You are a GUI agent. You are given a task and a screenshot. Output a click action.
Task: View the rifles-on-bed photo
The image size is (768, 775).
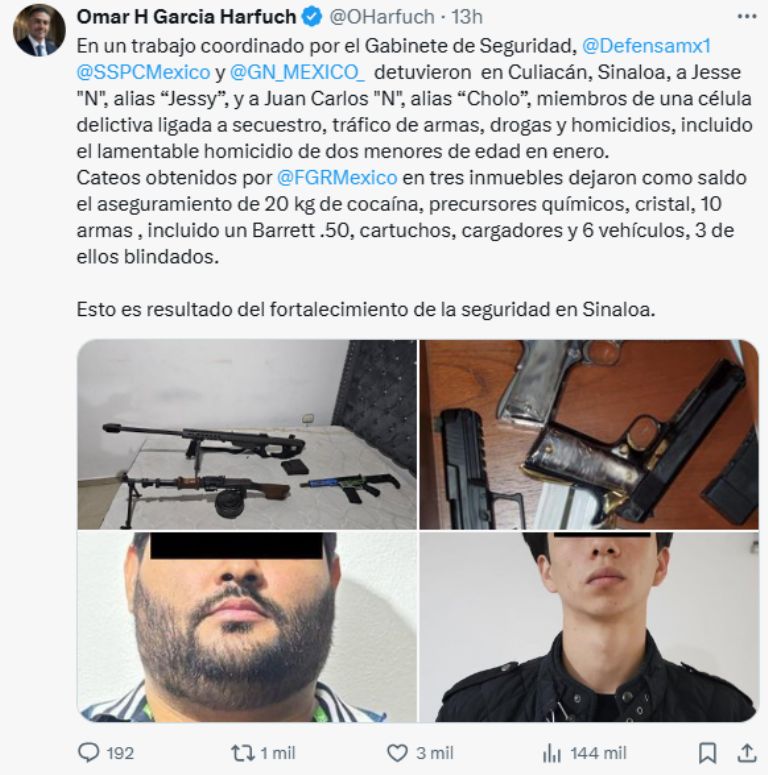pos(247,434)
